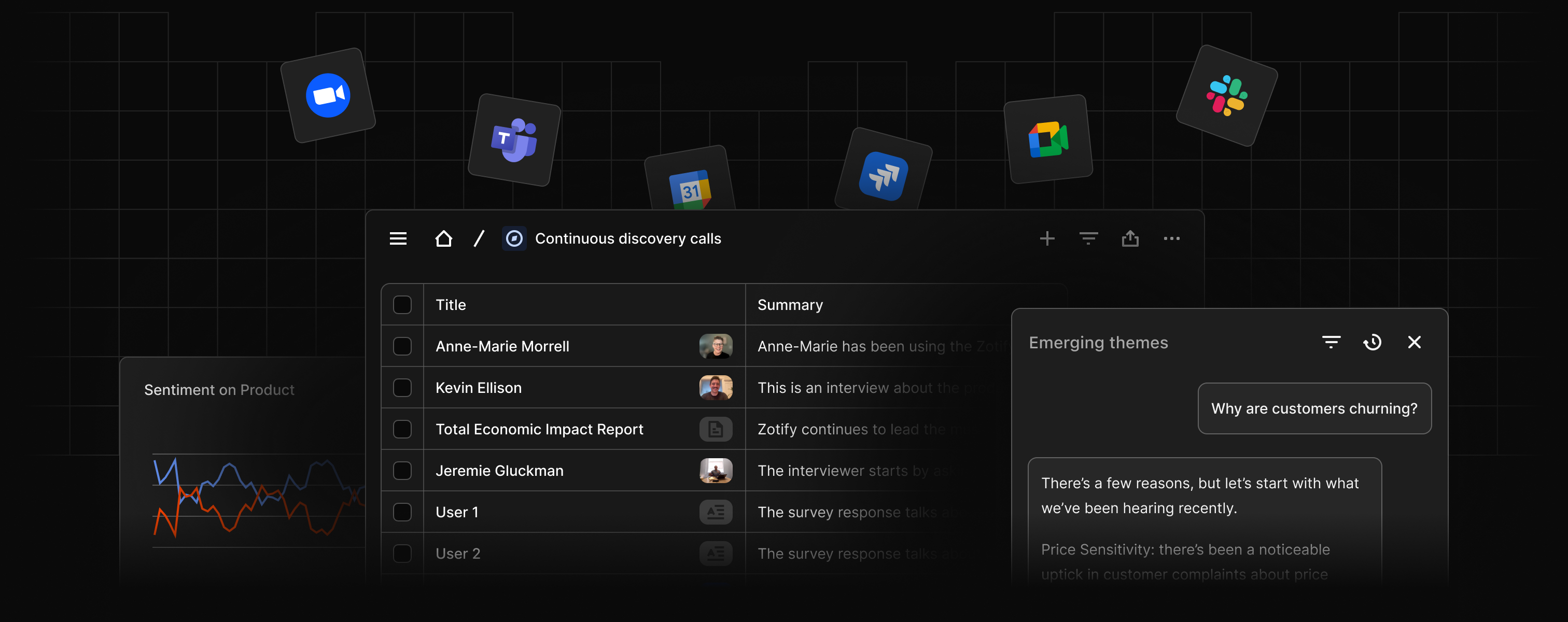Open the Google Meet icon

tap(1048, 139)
